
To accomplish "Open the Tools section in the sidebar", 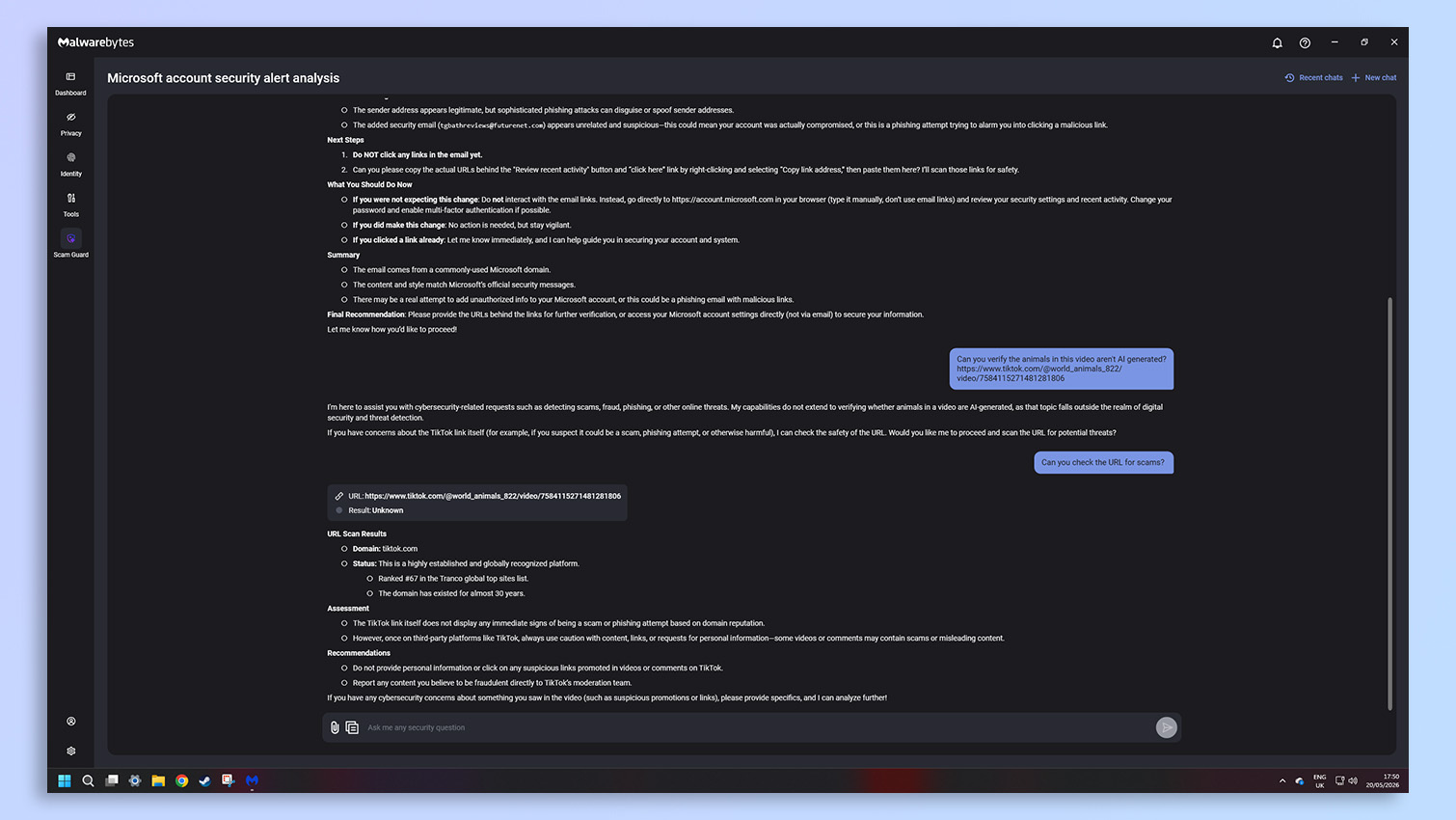I will pyautogui.click(x=70, y=205).
